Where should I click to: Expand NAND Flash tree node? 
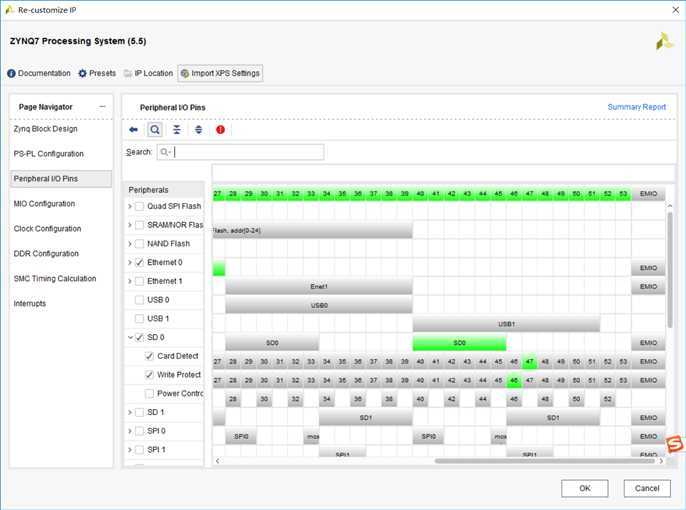[x=130, y=244]
